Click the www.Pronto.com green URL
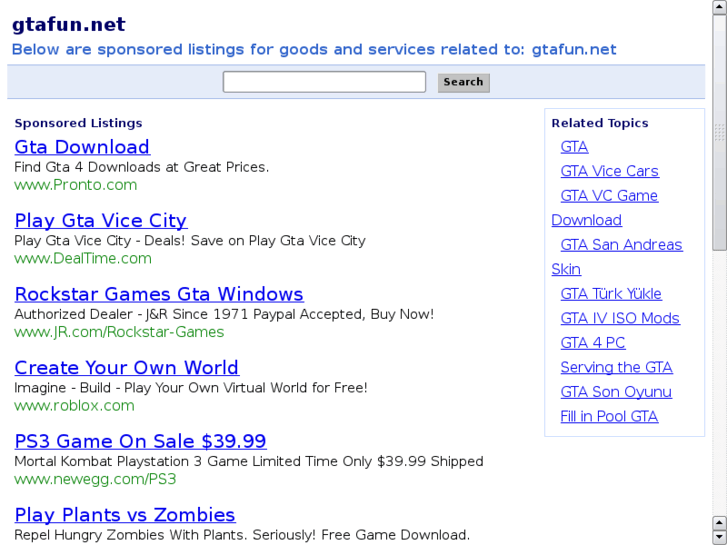 [76, 185]
